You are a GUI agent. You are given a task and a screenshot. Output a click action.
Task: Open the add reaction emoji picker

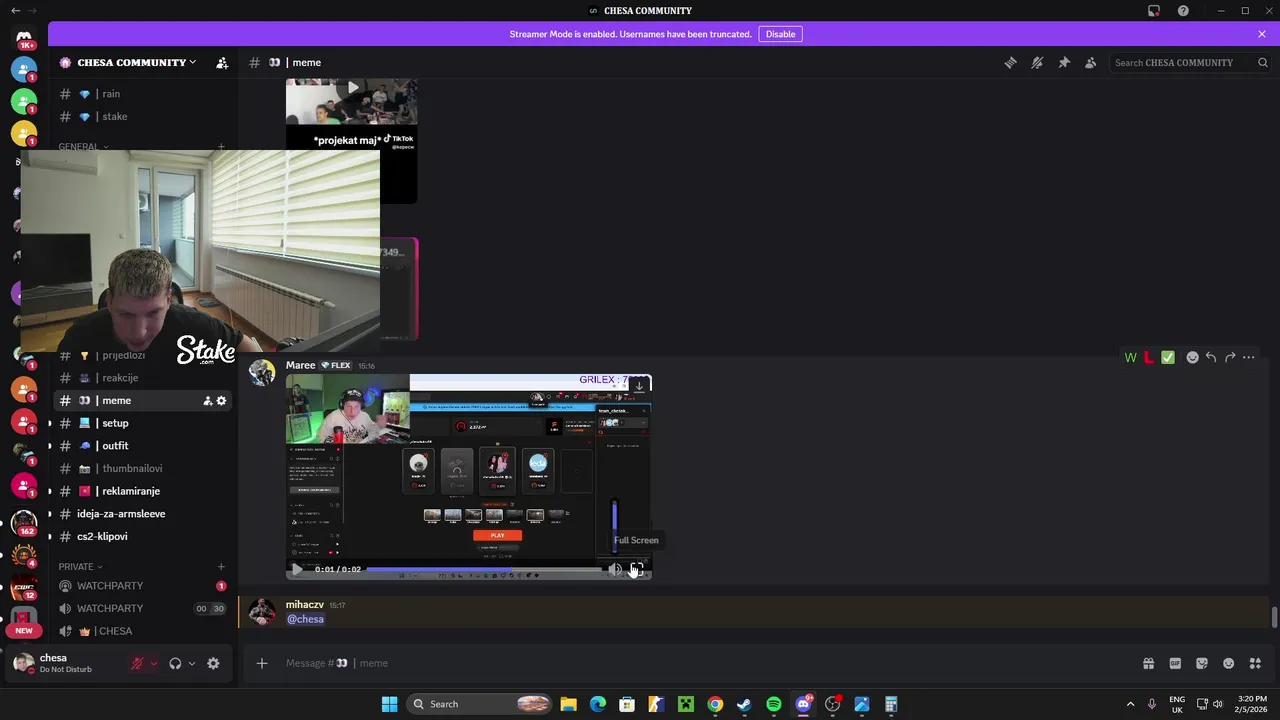tap(1192, 357)
